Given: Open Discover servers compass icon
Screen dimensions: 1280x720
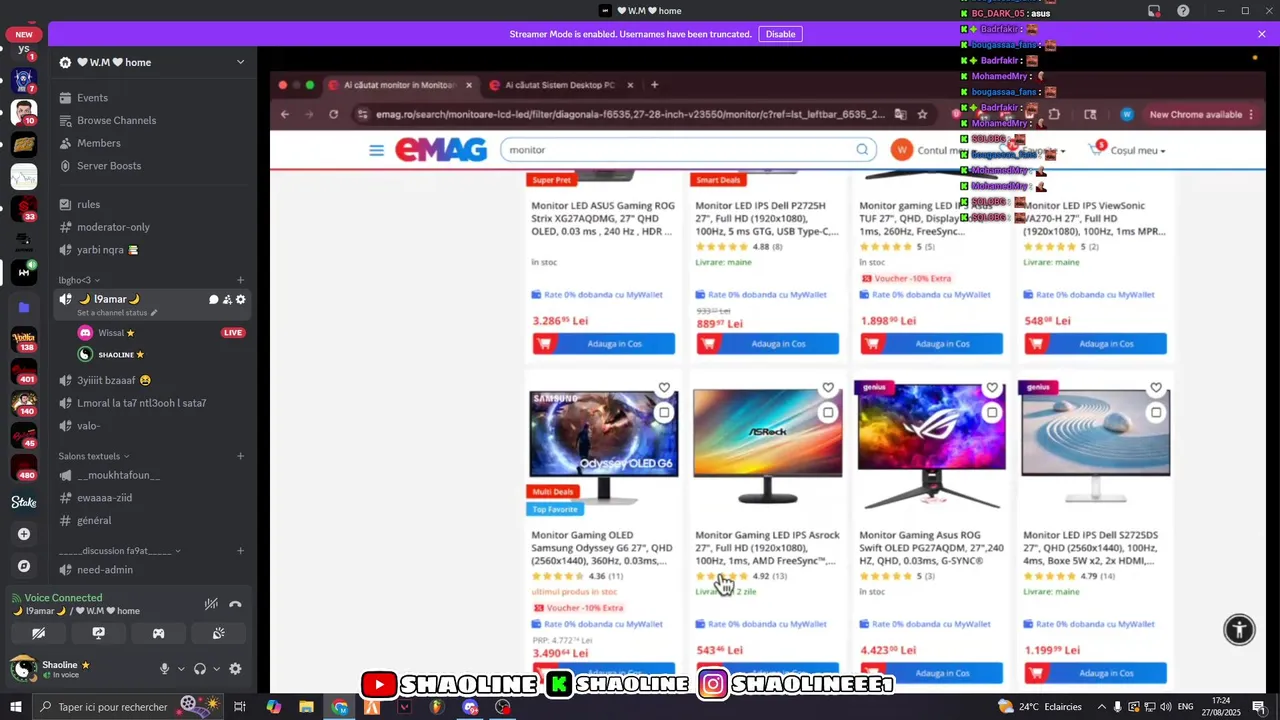Looking at the screenshot, I should pos(24,566).
